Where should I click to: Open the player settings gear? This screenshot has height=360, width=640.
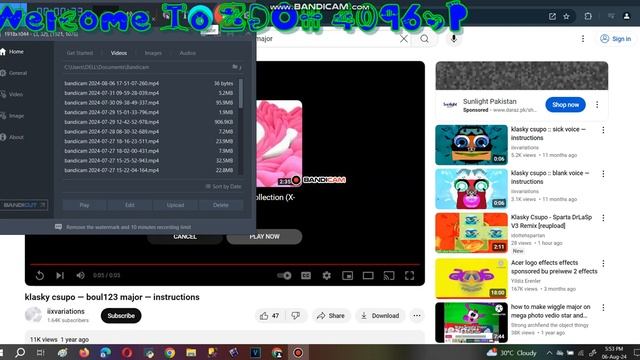(327, 276)
